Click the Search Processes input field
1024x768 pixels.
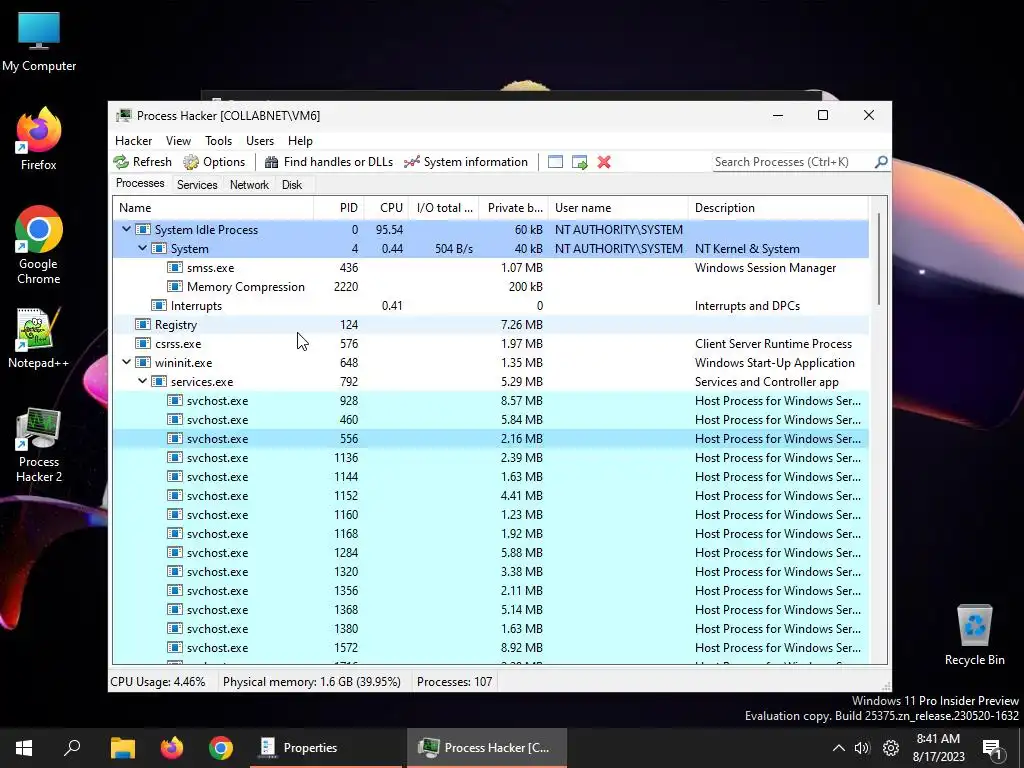coord(793,162)
